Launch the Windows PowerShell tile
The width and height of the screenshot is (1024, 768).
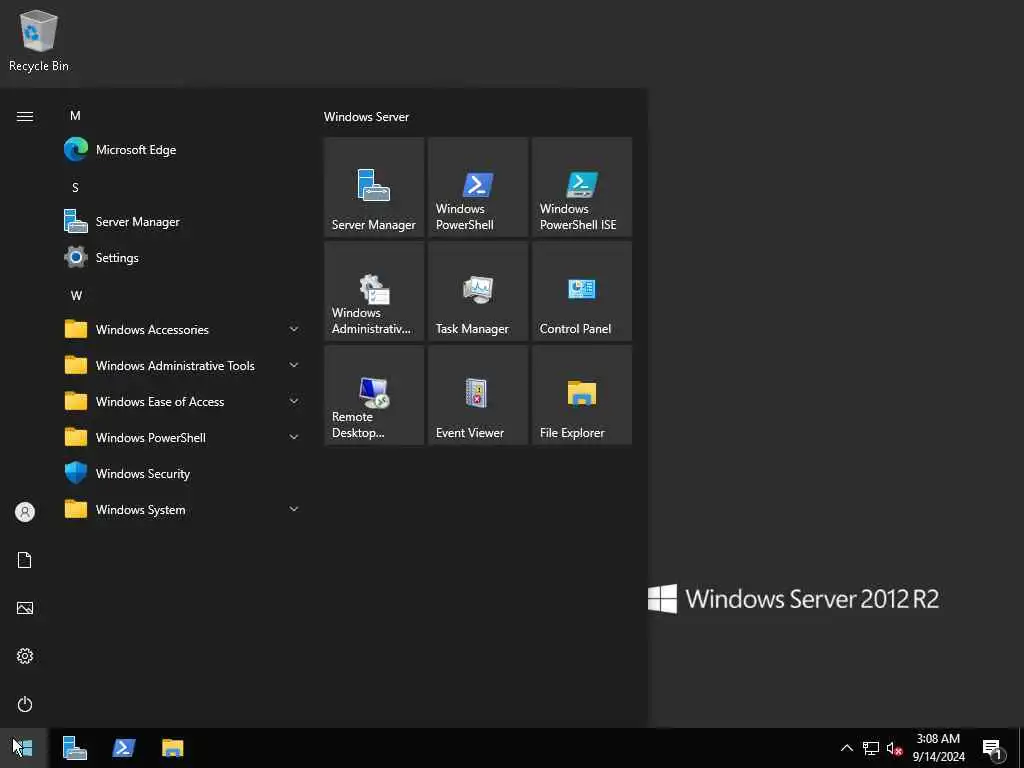(x=477, y=187)
